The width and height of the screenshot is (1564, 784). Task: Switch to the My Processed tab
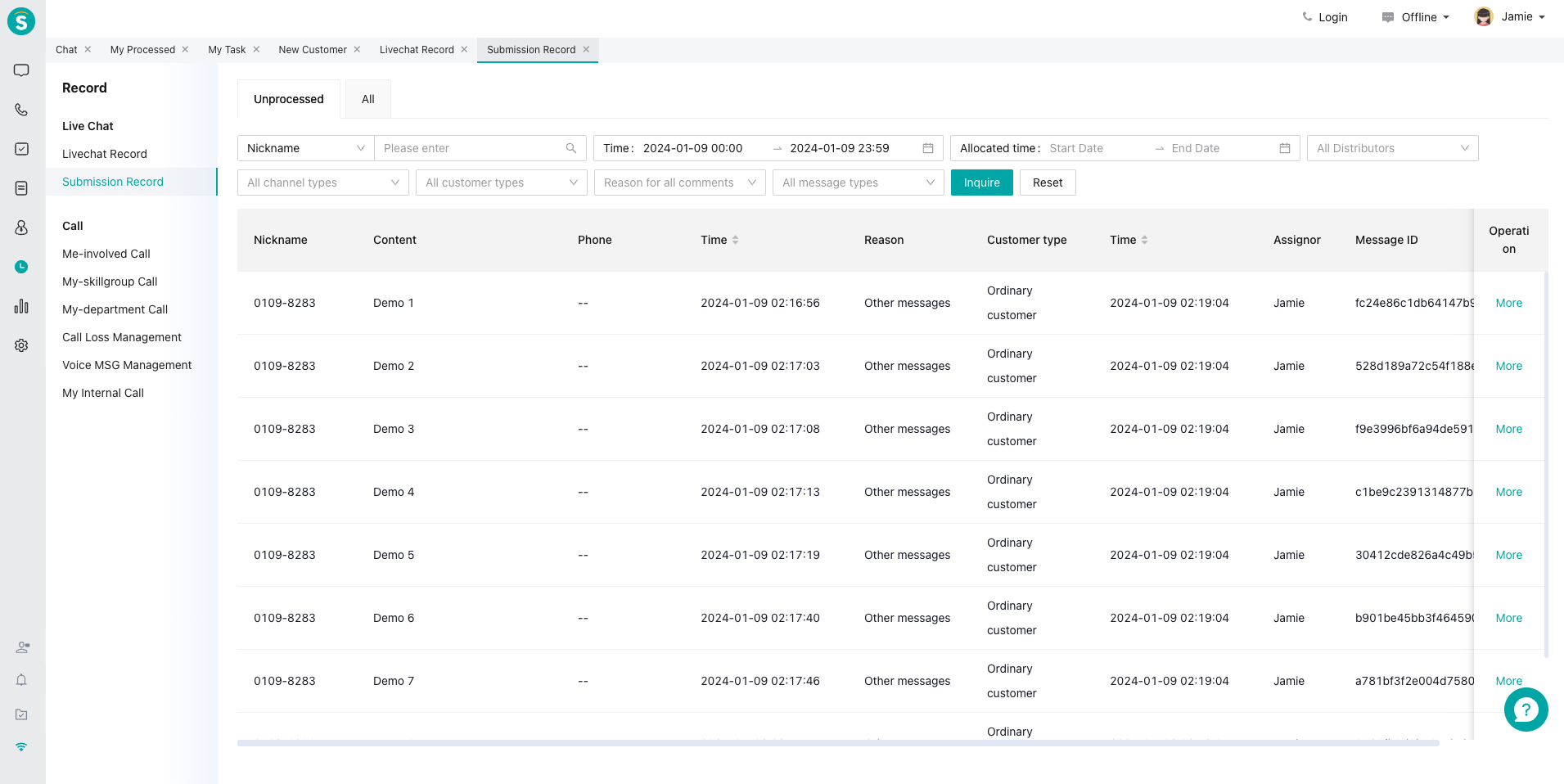click(x=142, y=49)
